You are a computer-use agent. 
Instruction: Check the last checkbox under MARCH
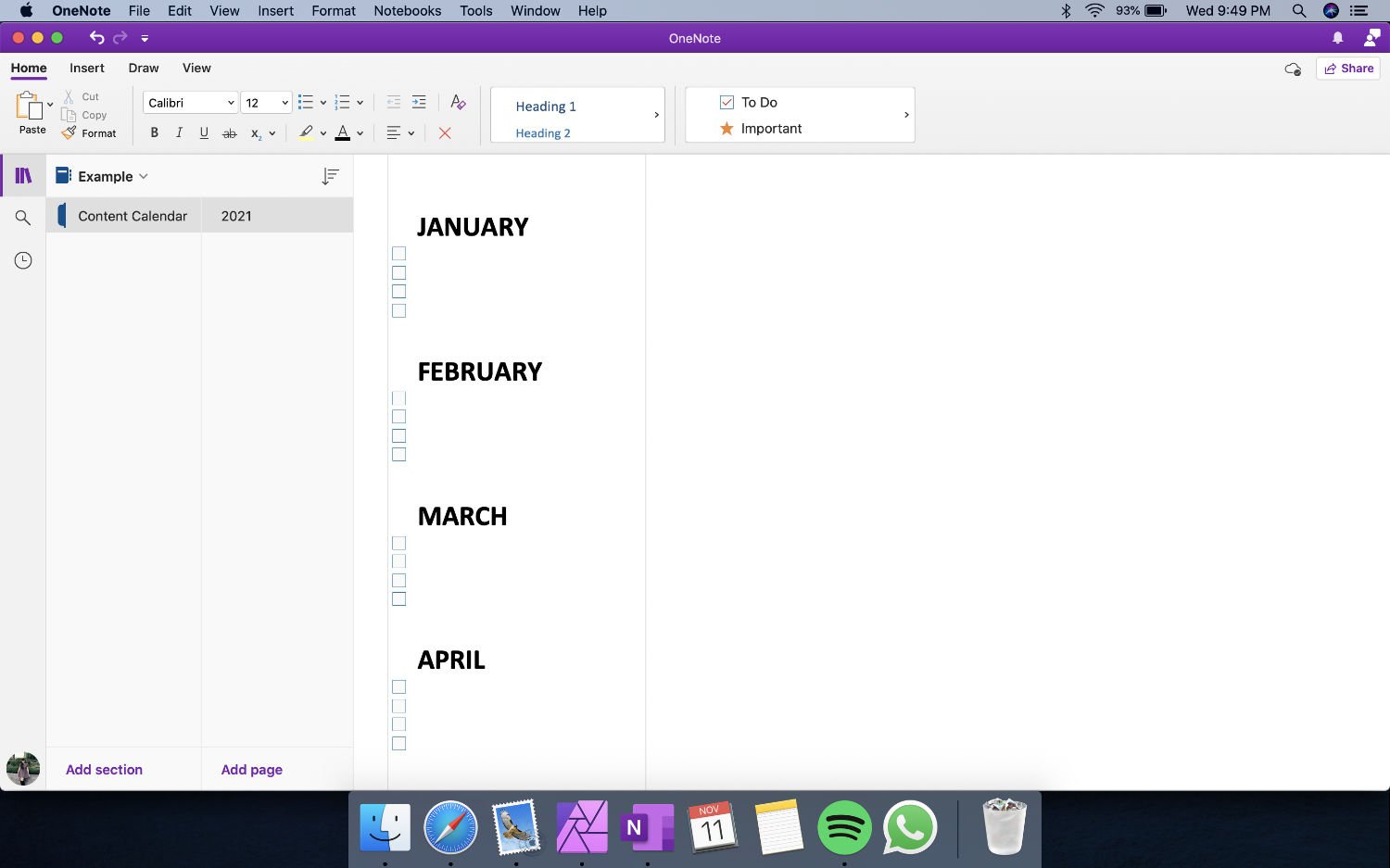tap(399, 599)
